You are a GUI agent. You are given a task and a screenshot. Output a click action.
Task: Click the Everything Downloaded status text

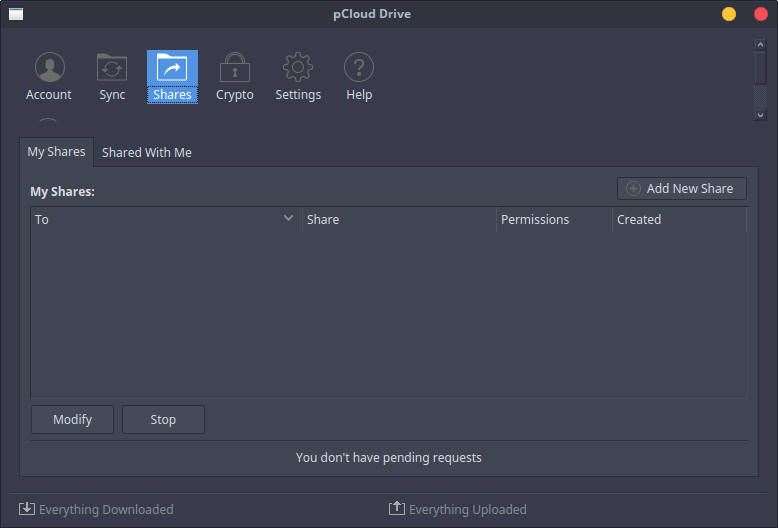coord(106,510)
